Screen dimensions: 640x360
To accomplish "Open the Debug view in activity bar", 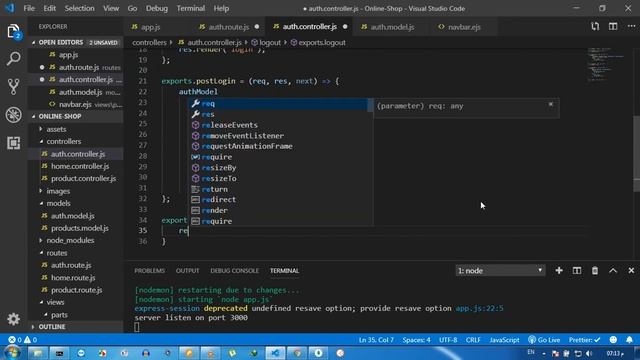I will [x=13, y=115].
